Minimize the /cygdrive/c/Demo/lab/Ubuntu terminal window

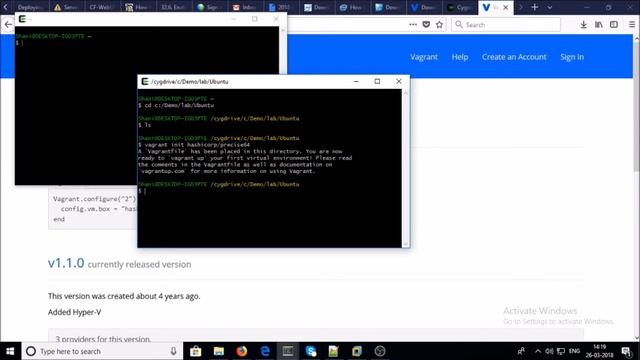coord(356,81)
